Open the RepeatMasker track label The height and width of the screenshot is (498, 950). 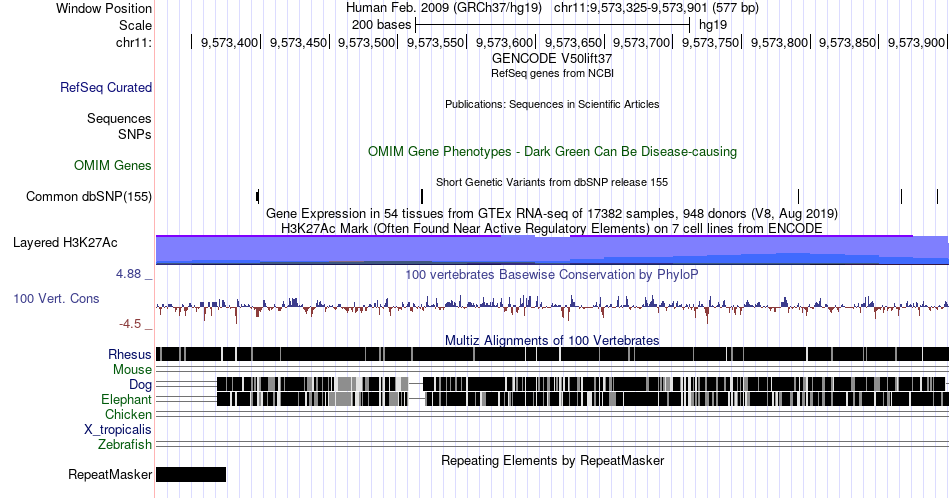(x=110, y=474)
